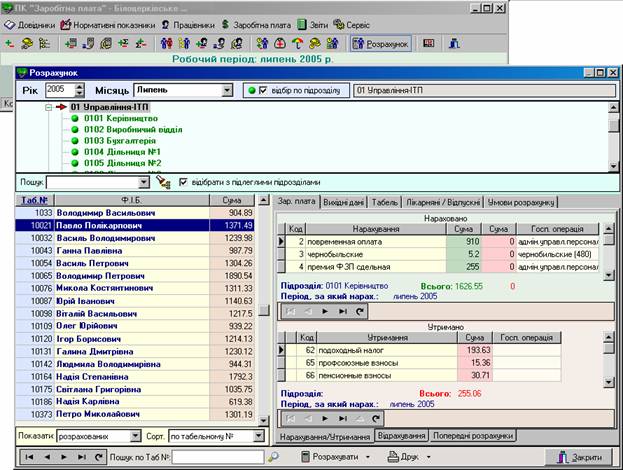Click Нараховано table scrollbar down arrow
Image resolution: width=623 pixels, height=470 pixels.
(x=608, y=275)
